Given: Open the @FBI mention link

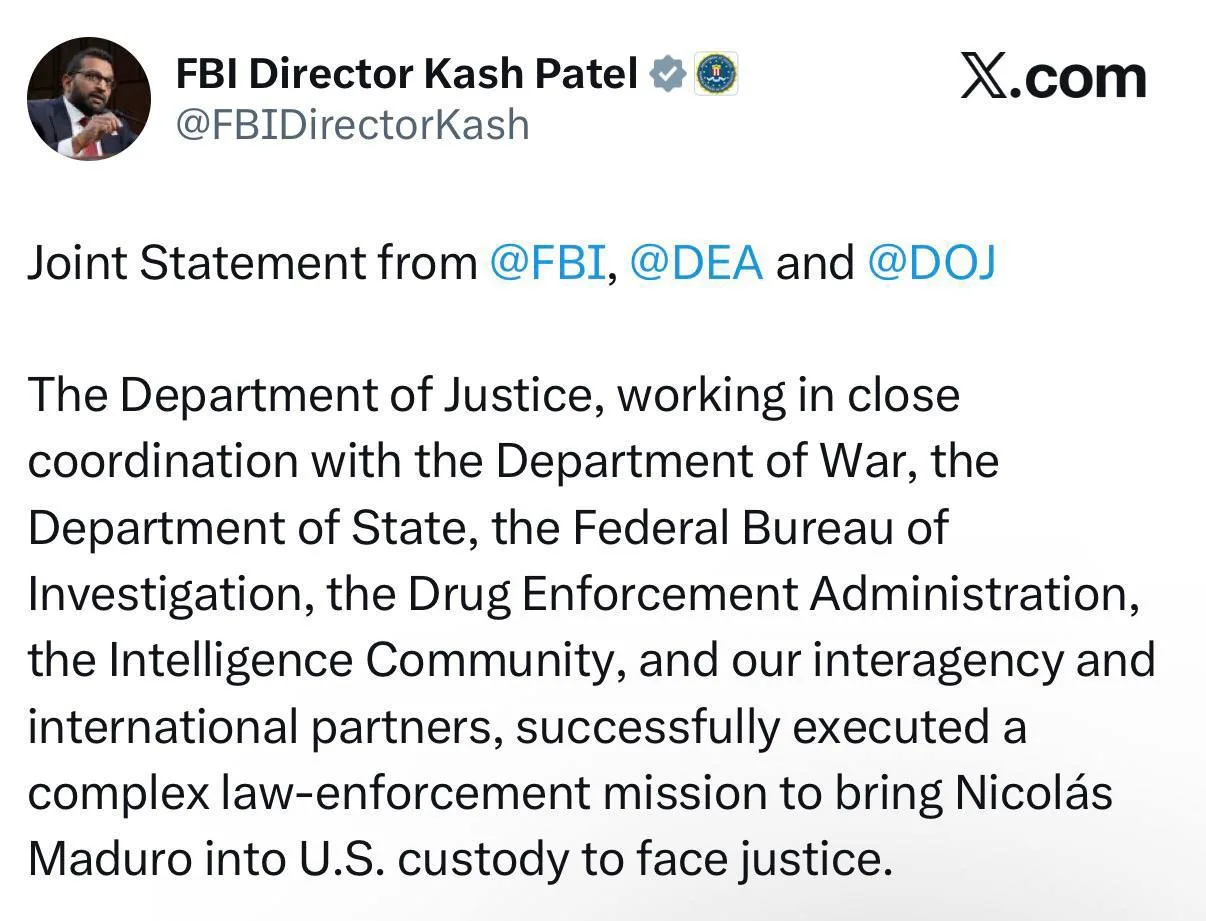Looking at the screenshot, I should coord(548,263).
